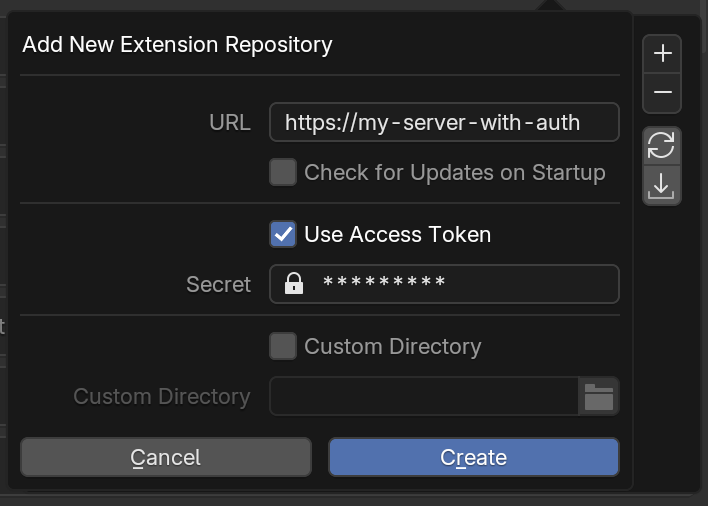Click the Secret label text

[218, 284]
